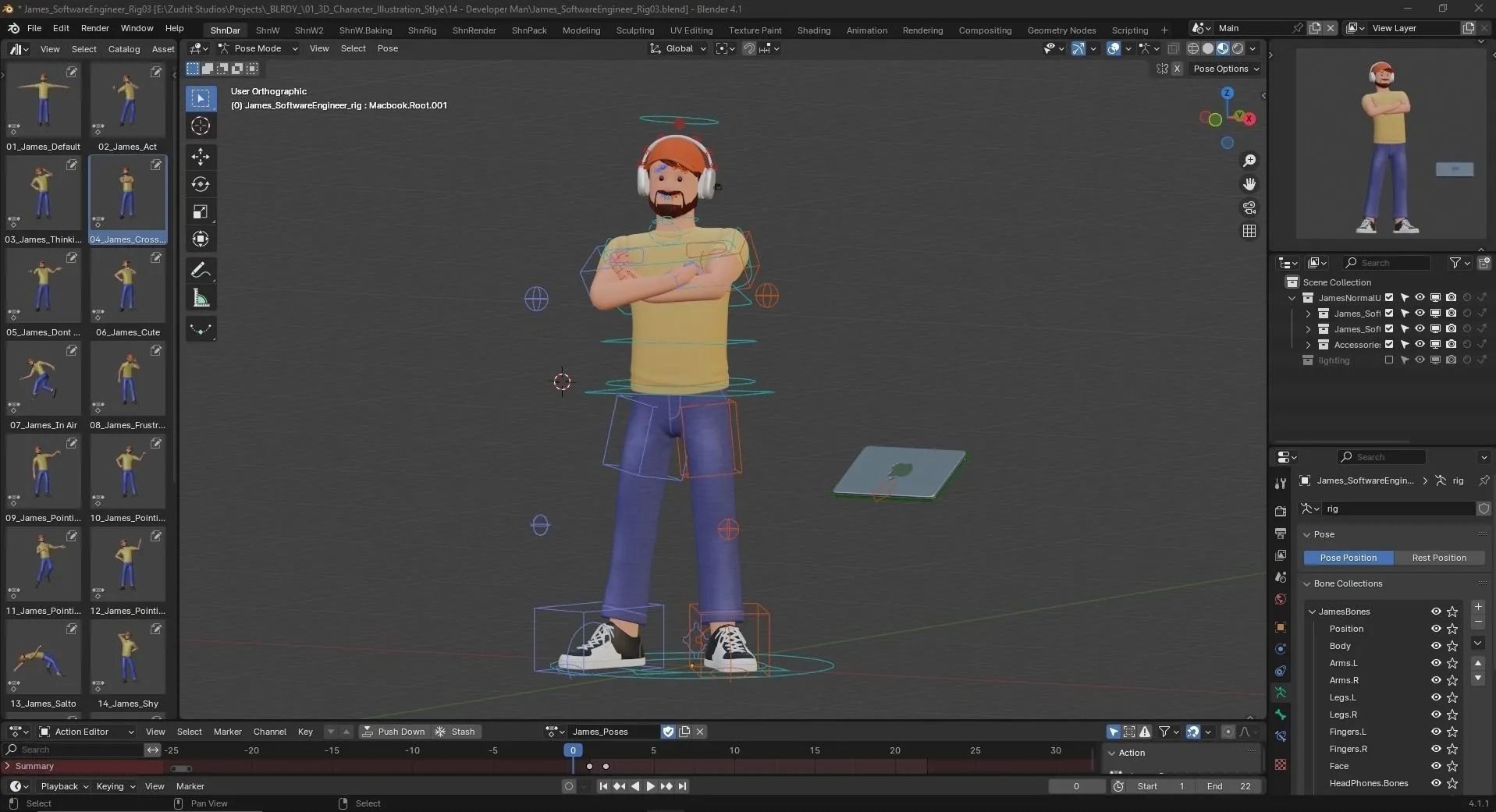The width and height of the screenshot is (1496, 812).
Task: Select the Measure tool
Action: click(201, 297)
